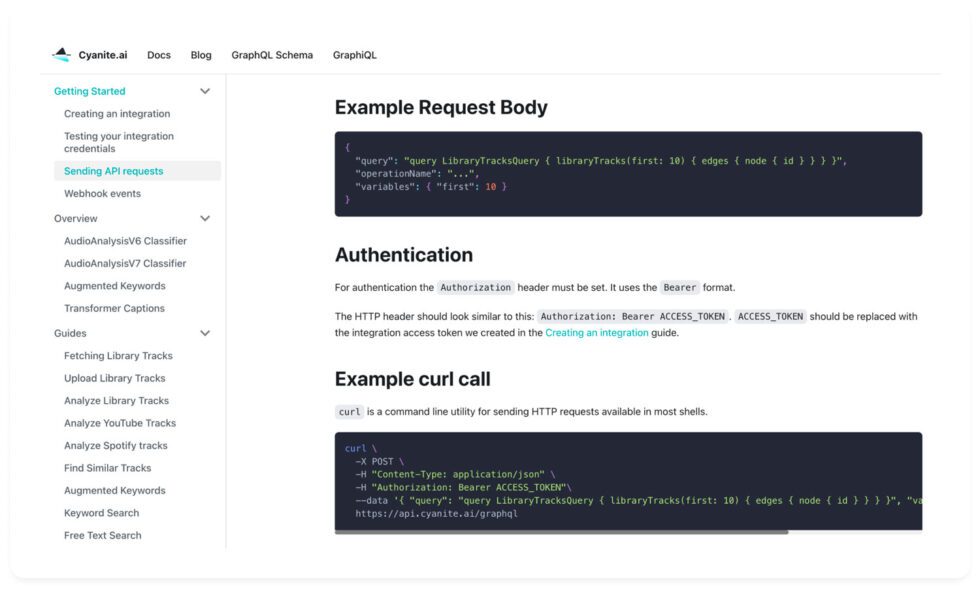The image size is (980, 592).
Task: Open the Find Similar Tracks guide
Action: (108, 467)
